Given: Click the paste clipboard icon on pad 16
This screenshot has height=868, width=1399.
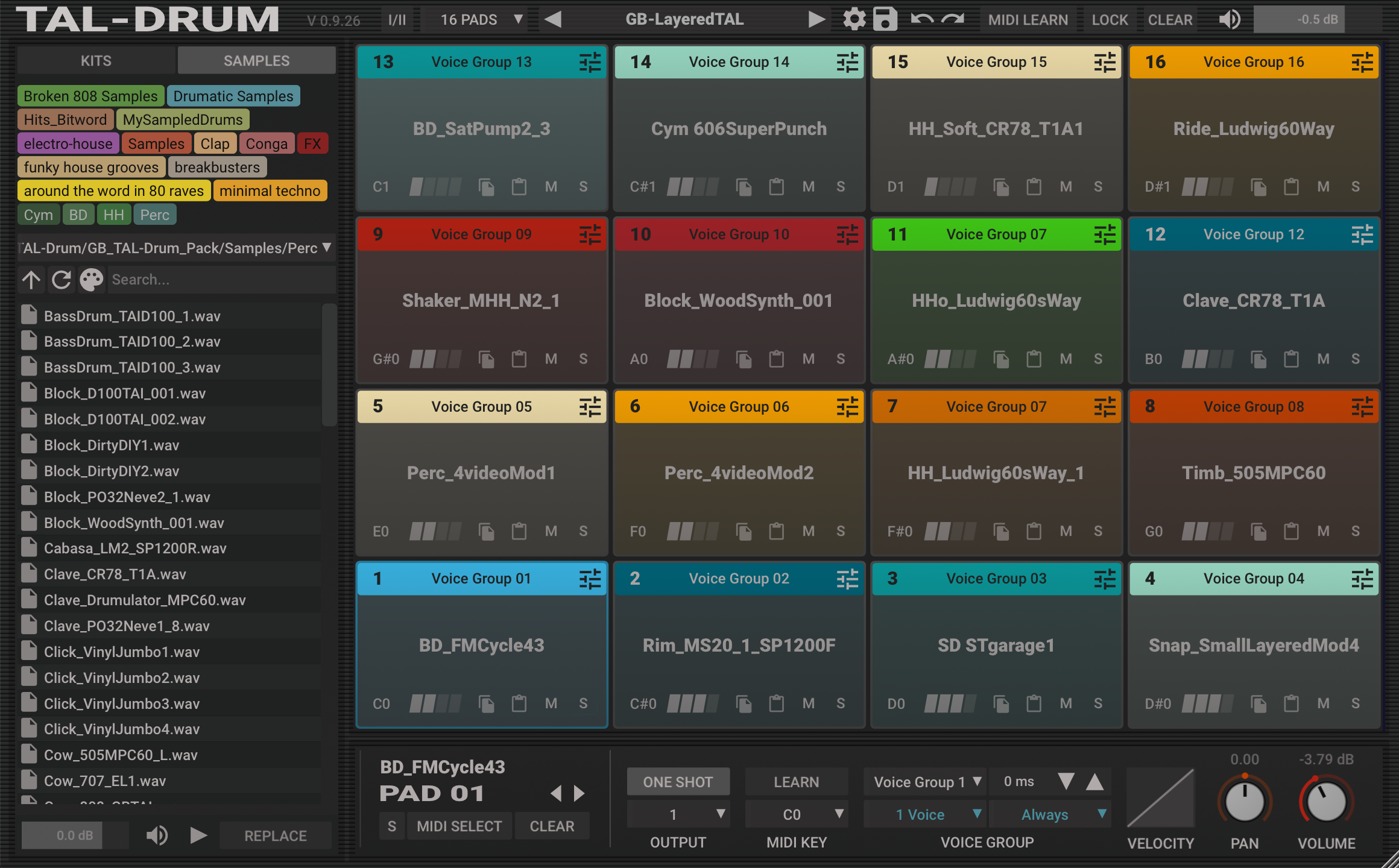Looking at the screenshot, I should 1291,187.
